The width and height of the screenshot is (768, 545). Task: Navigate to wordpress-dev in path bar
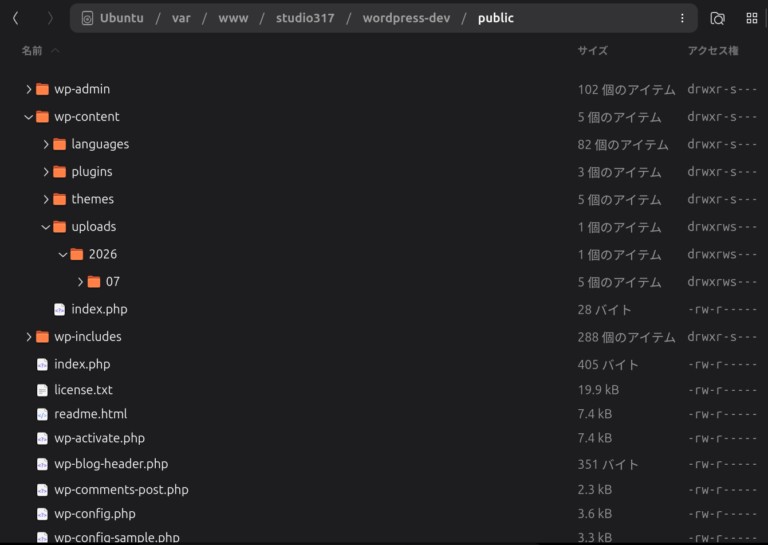click(406, 18)
